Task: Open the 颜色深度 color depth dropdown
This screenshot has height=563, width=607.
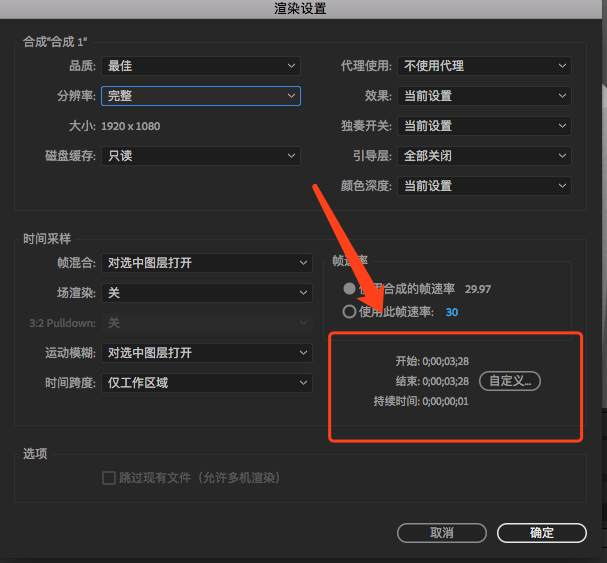Action: tap(484, 186)
